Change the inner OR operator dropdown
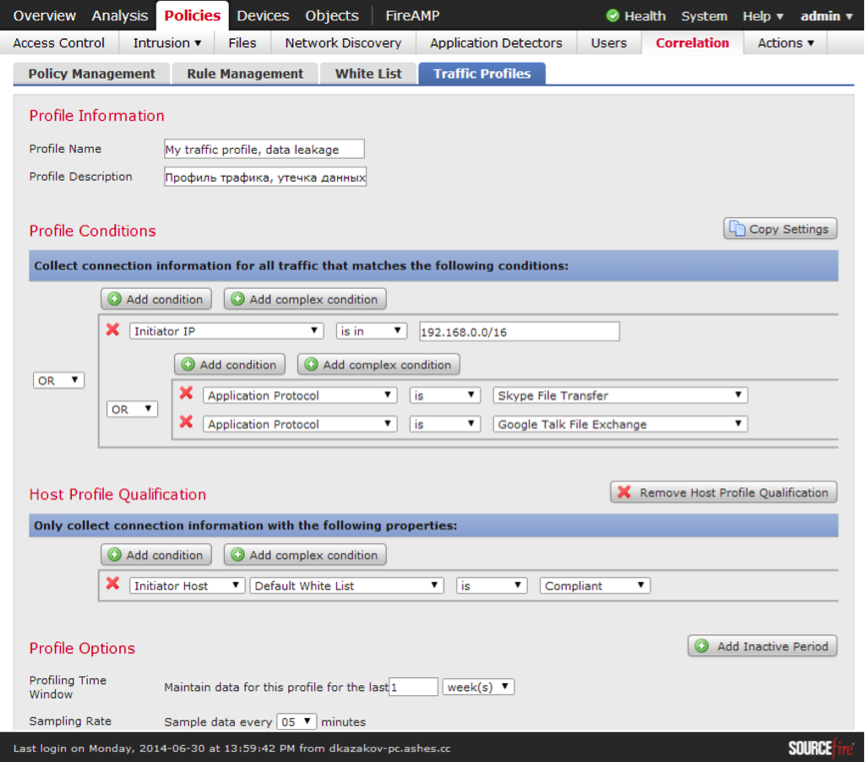Screen dimensions: 865x763 tap(132, 409)
